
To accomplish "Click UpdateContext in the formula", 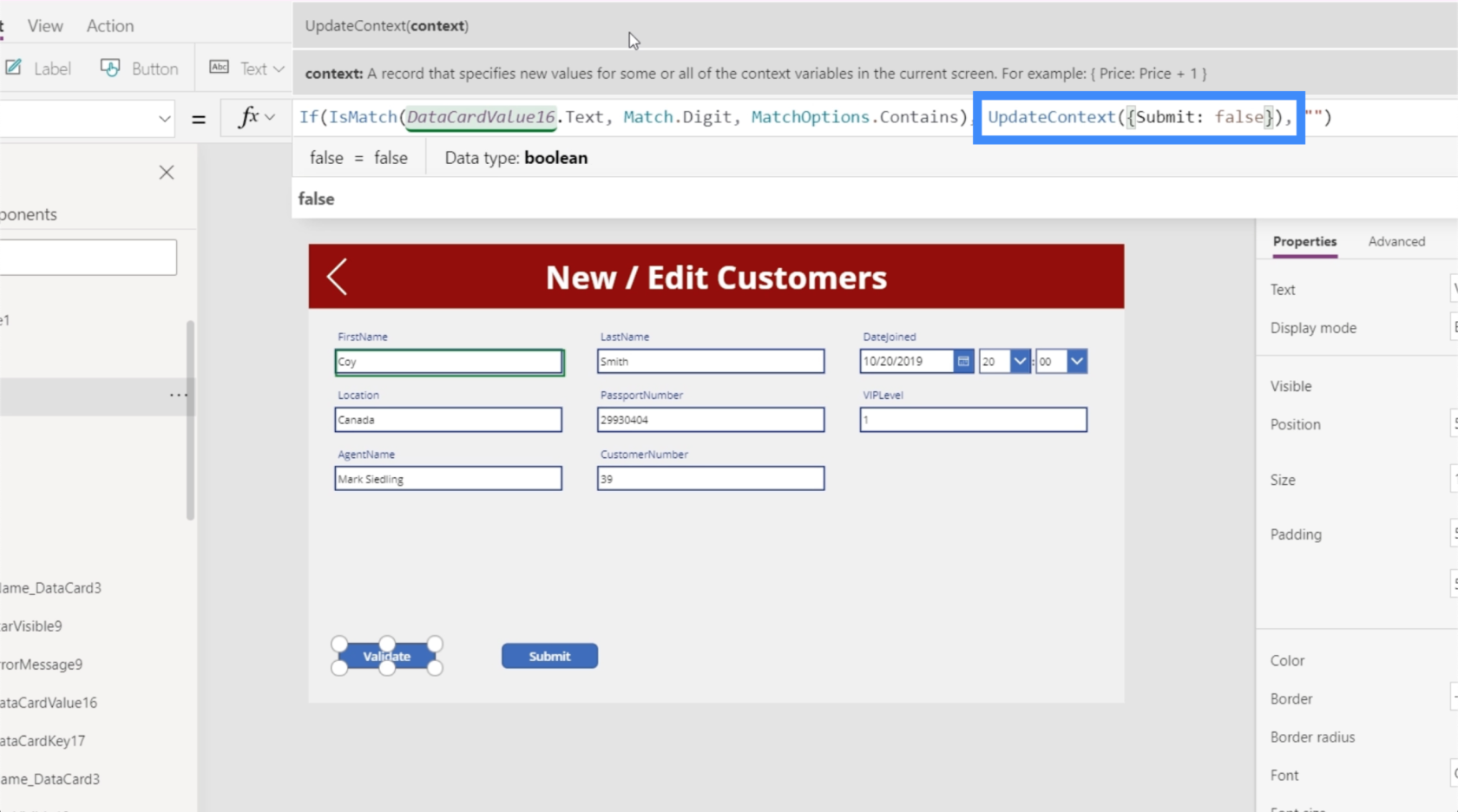I will 1051,117.
